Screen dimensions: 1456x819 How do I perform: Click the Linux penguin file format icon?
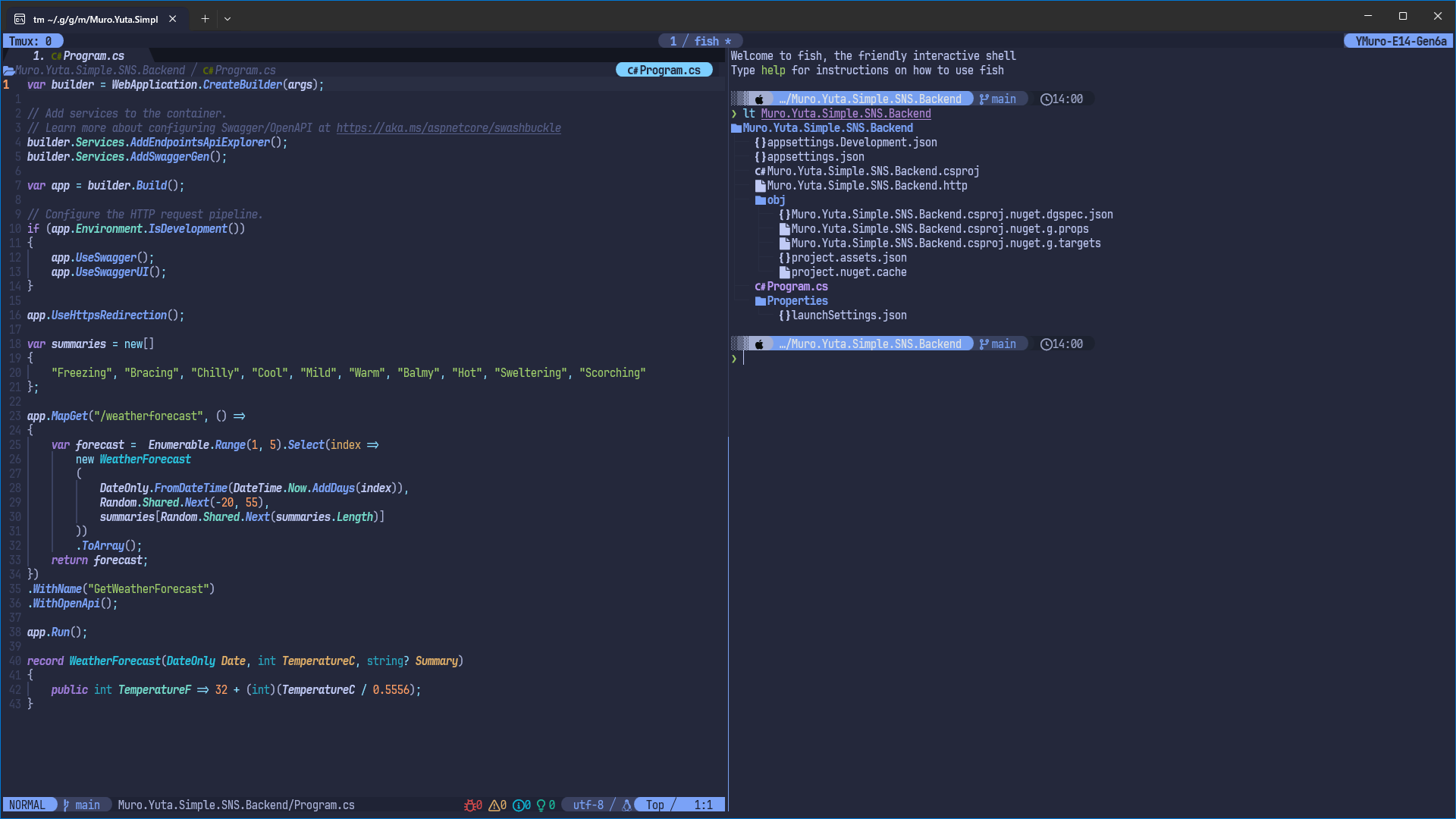[626, 805]
